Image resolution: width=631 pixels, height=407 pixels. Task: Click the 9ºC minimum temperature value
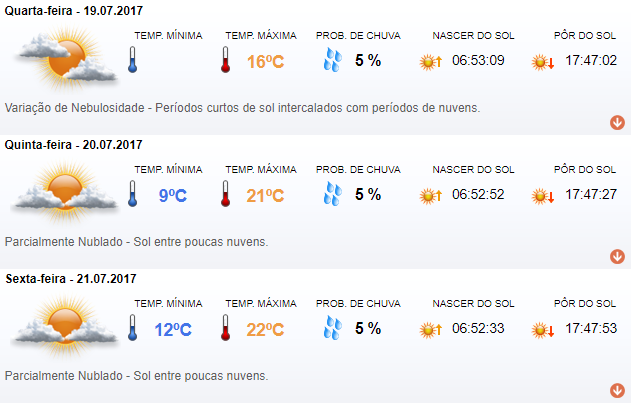tap(173, 196)
